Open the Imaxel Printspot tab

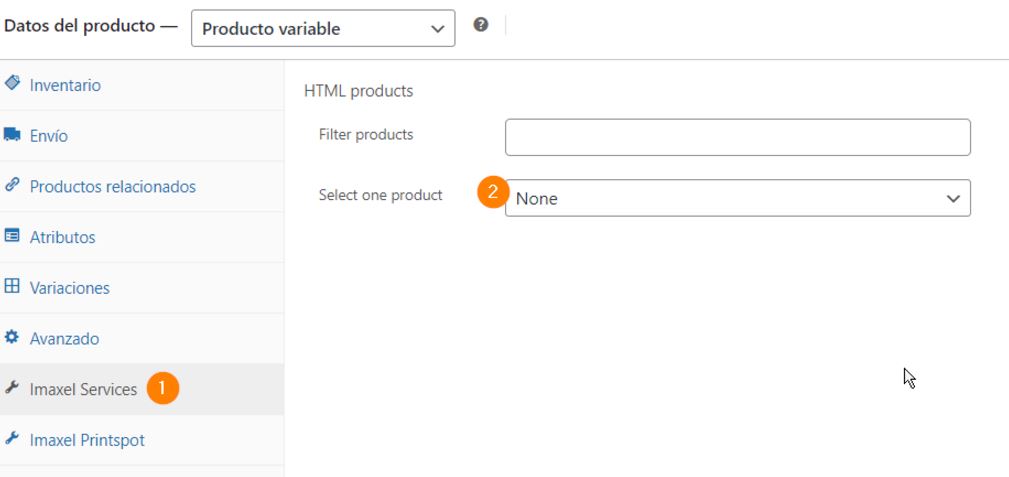[87, 440]
